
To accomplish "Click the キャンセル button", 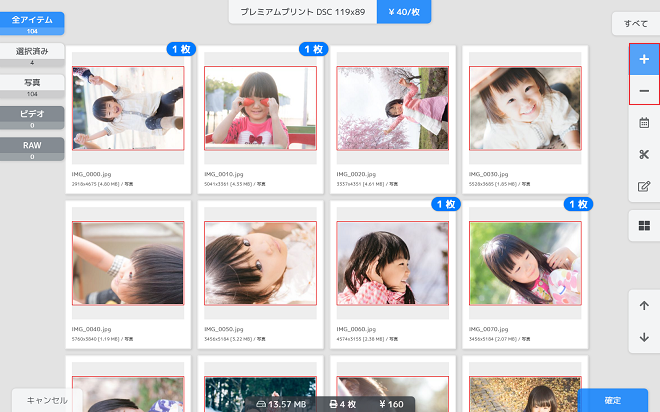I will [x=46, y=400].
